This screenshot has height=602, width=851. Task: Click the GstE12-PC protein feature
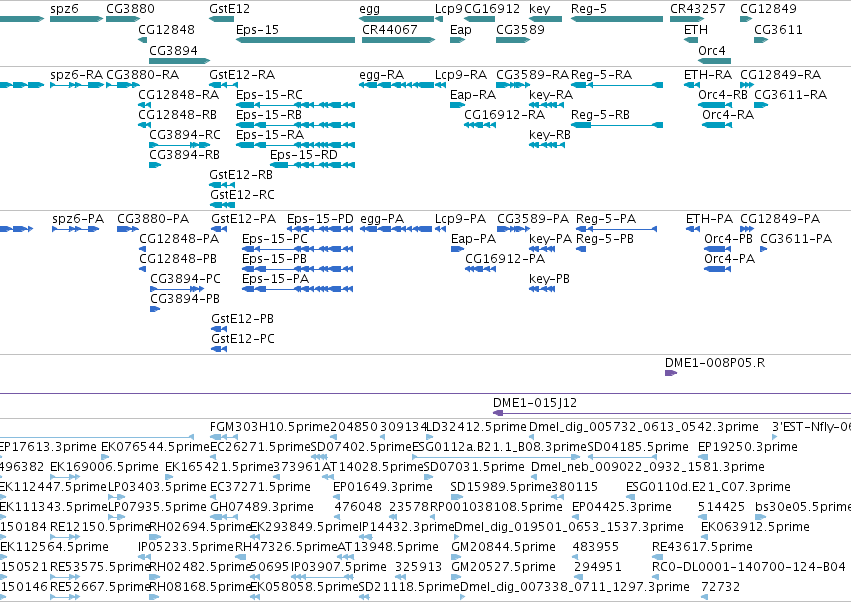219,348
